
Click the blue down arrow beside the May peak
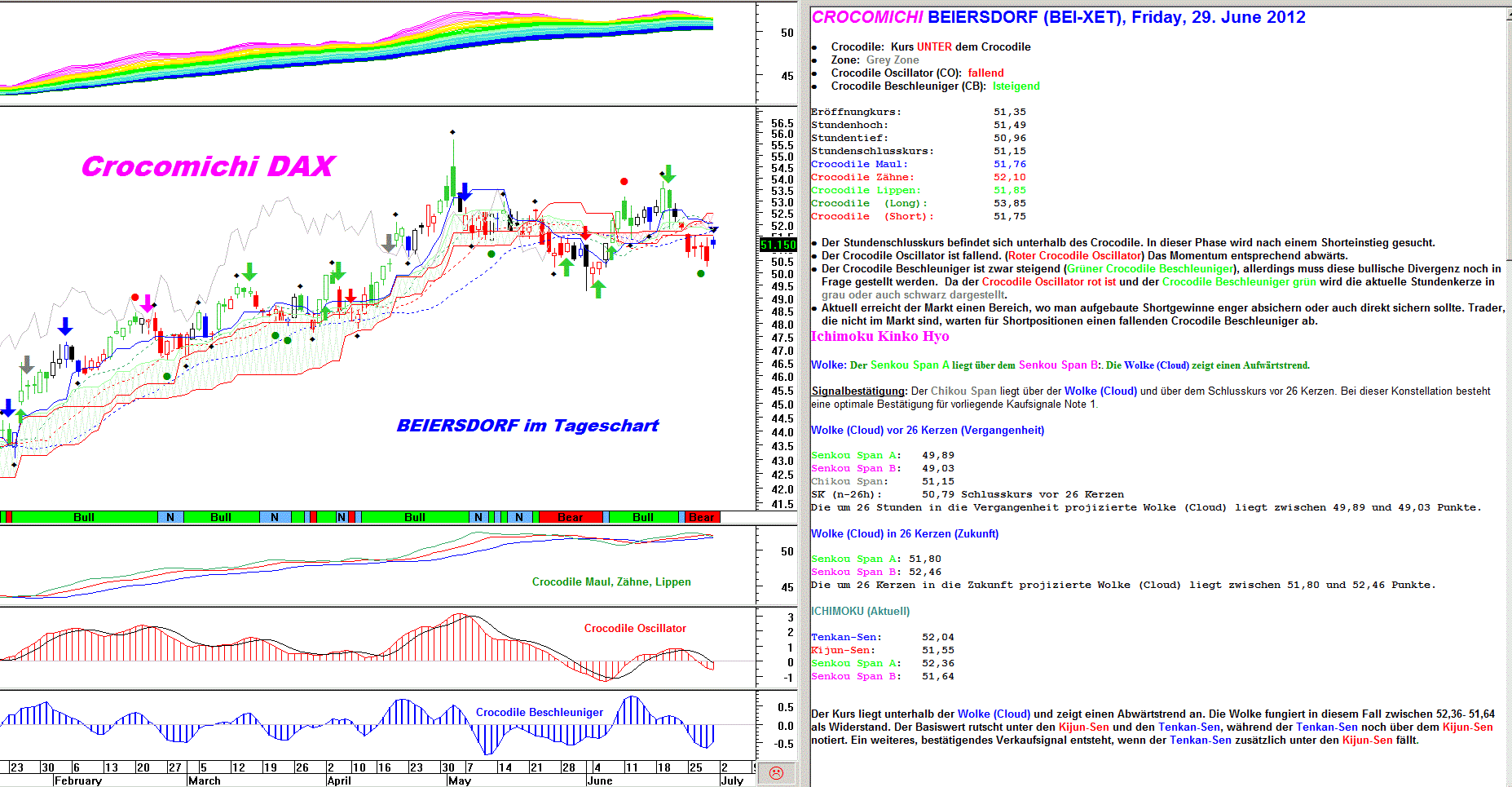coord(465,192)
